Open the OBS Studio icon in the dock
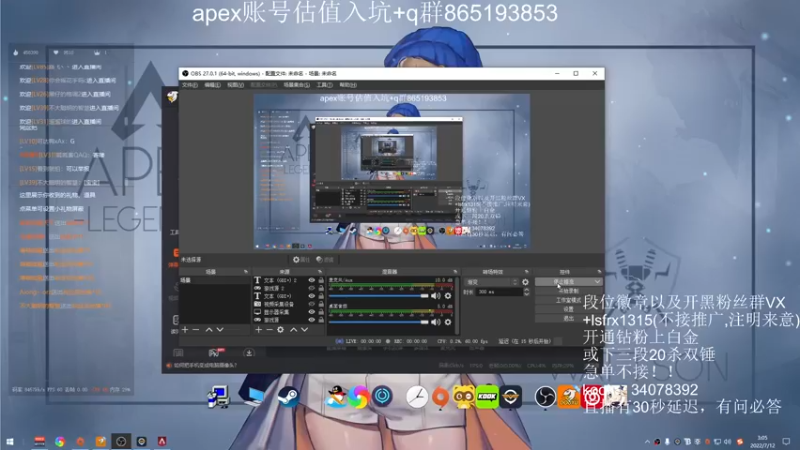Screen dimensions: 800x450 coord(545,396)
